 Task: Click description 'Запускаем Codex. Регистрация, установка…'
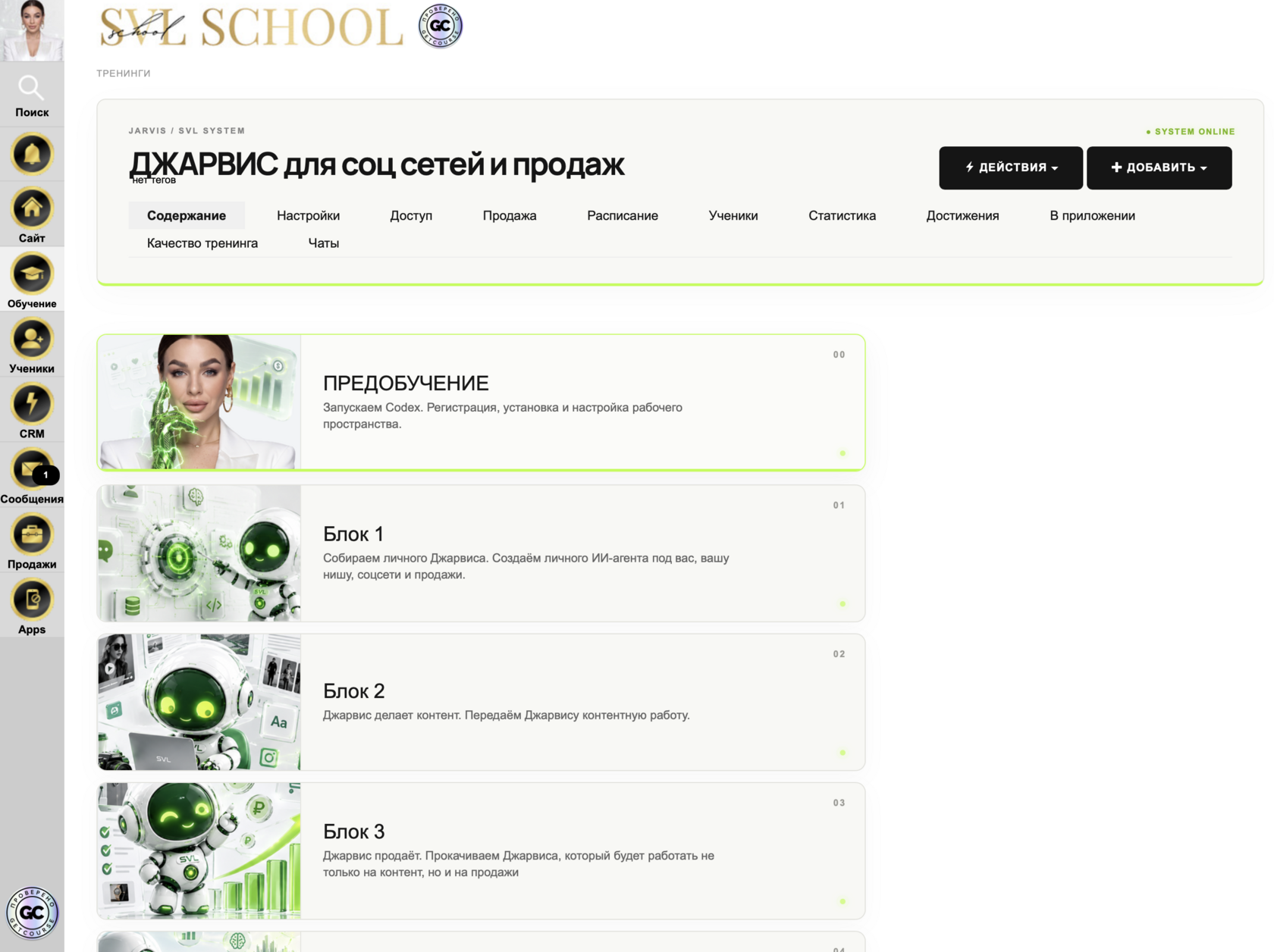pos(503,415)
